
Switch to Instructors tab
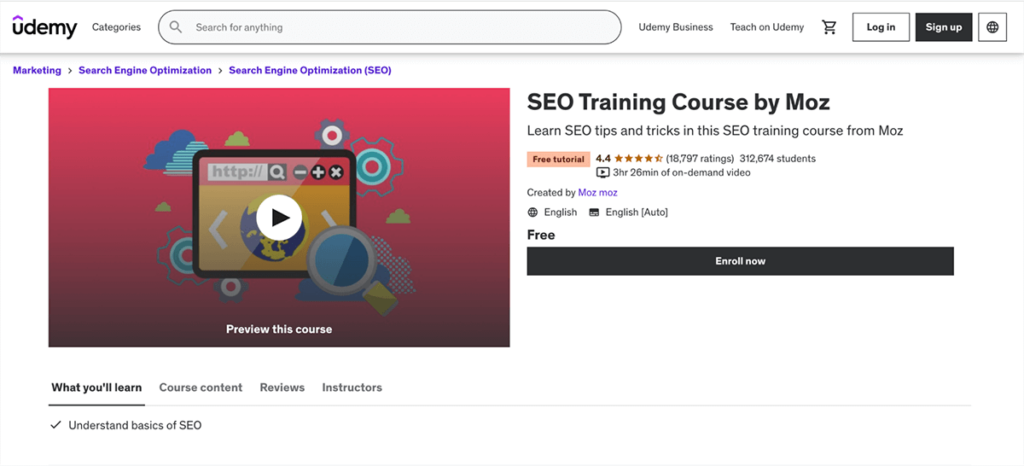click(x=352, y=388)
